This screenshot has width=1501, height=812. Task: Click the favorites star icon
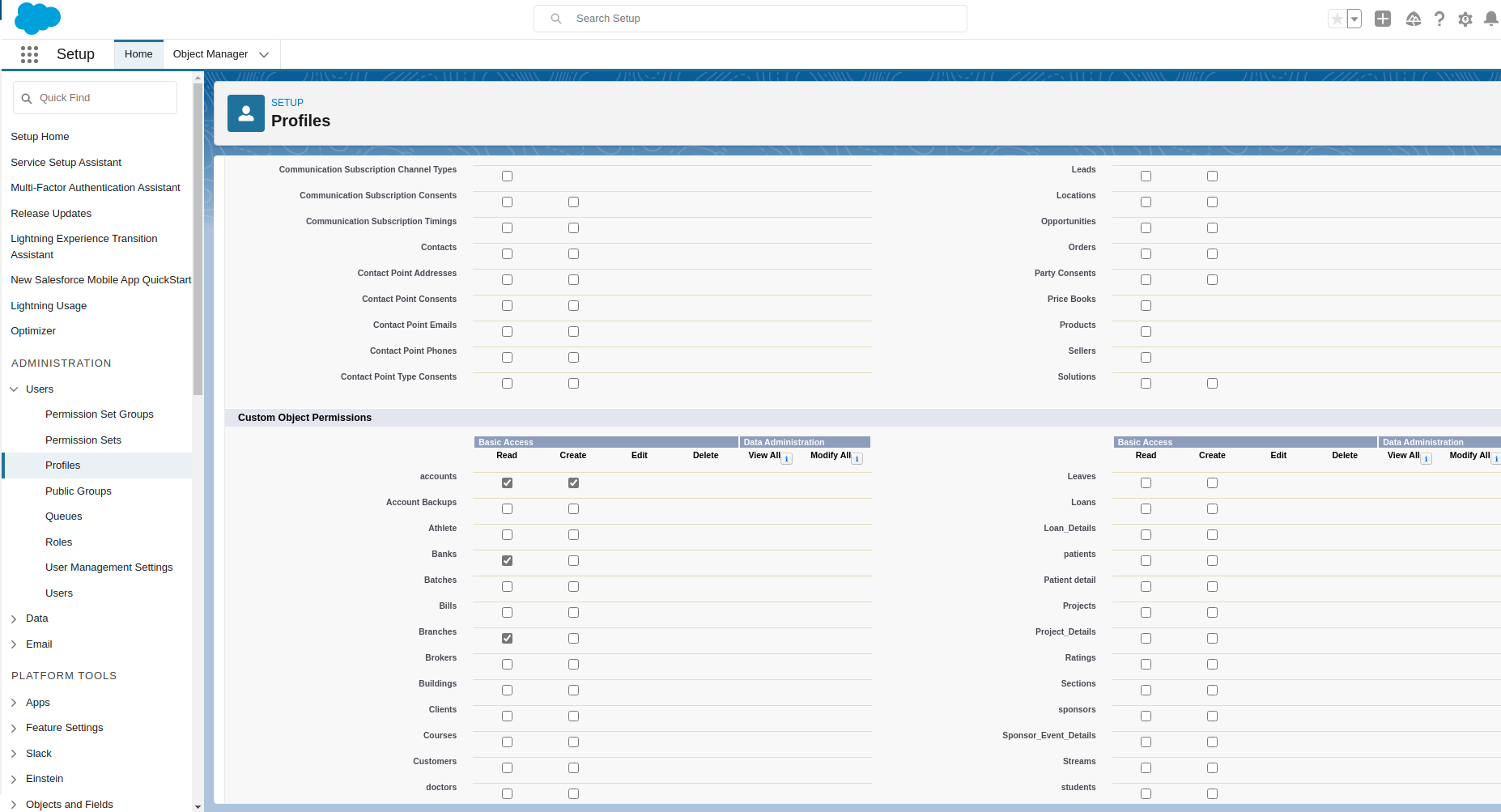pyautogui.click(x=1337, y=19)
